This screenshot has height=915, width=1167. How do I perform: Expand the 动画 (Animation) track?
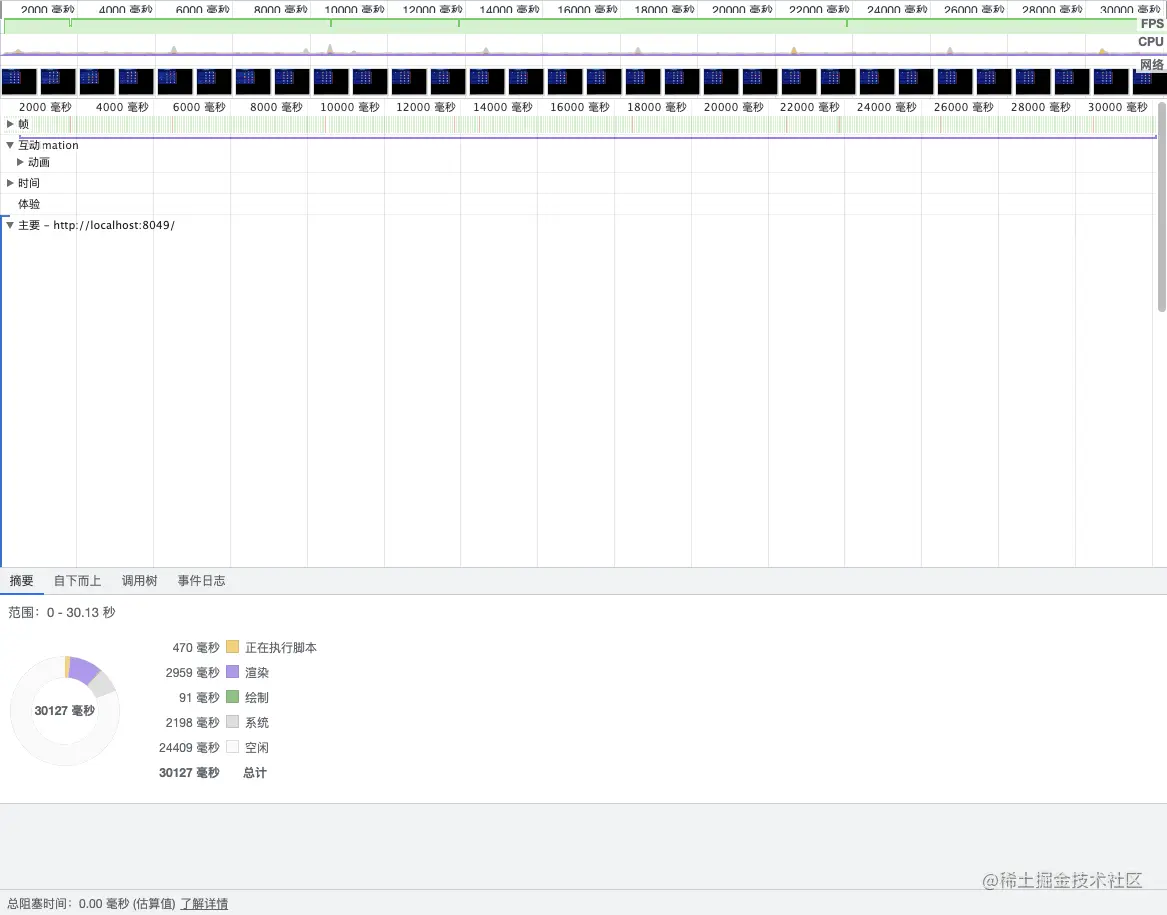(20, 162)
